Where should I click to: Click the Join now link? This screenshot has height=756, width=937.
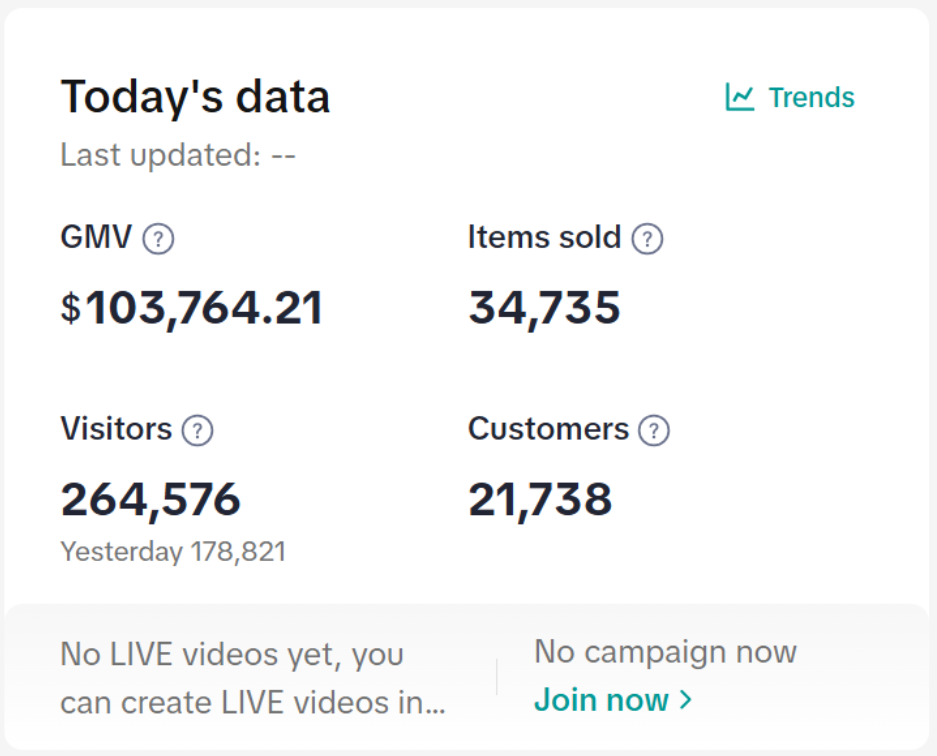pos(601,700)
